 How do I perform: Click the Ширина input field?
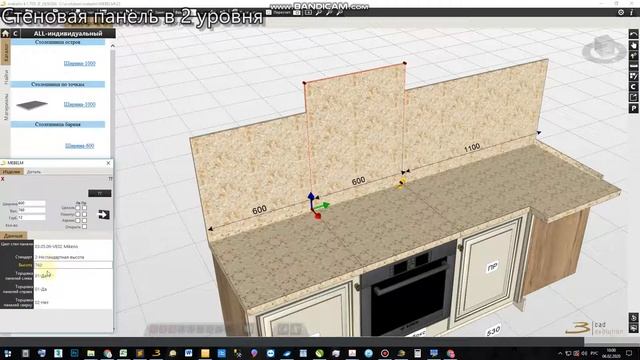31,203
